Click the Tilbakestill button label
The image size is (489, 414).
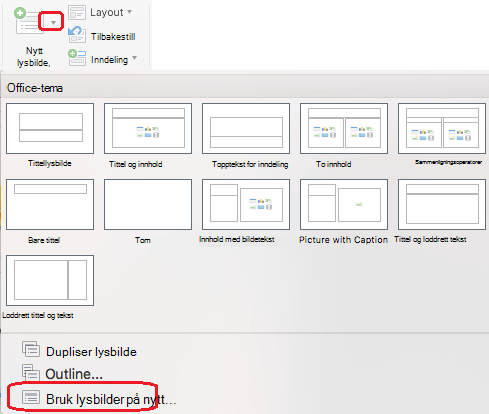tap(113, 36)
